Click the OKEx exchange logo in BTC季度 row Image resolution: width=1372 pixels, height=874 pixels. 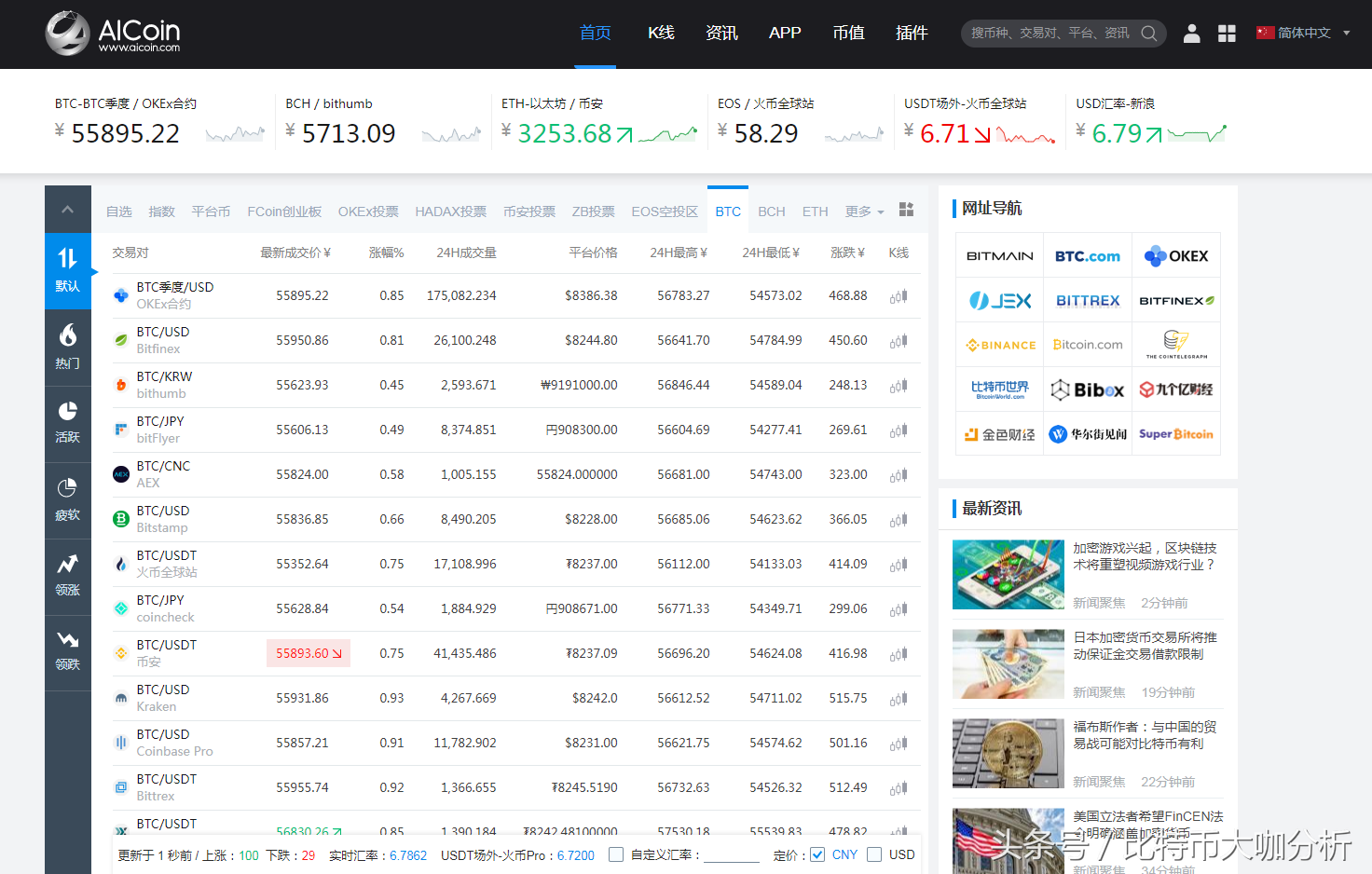point(121,295)
